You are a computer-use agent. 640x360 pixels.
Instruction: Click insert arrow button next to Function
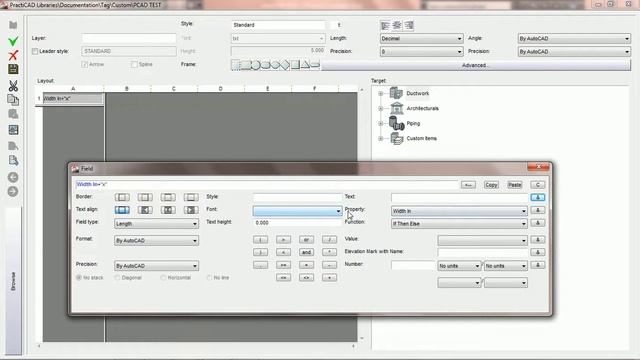538,223
